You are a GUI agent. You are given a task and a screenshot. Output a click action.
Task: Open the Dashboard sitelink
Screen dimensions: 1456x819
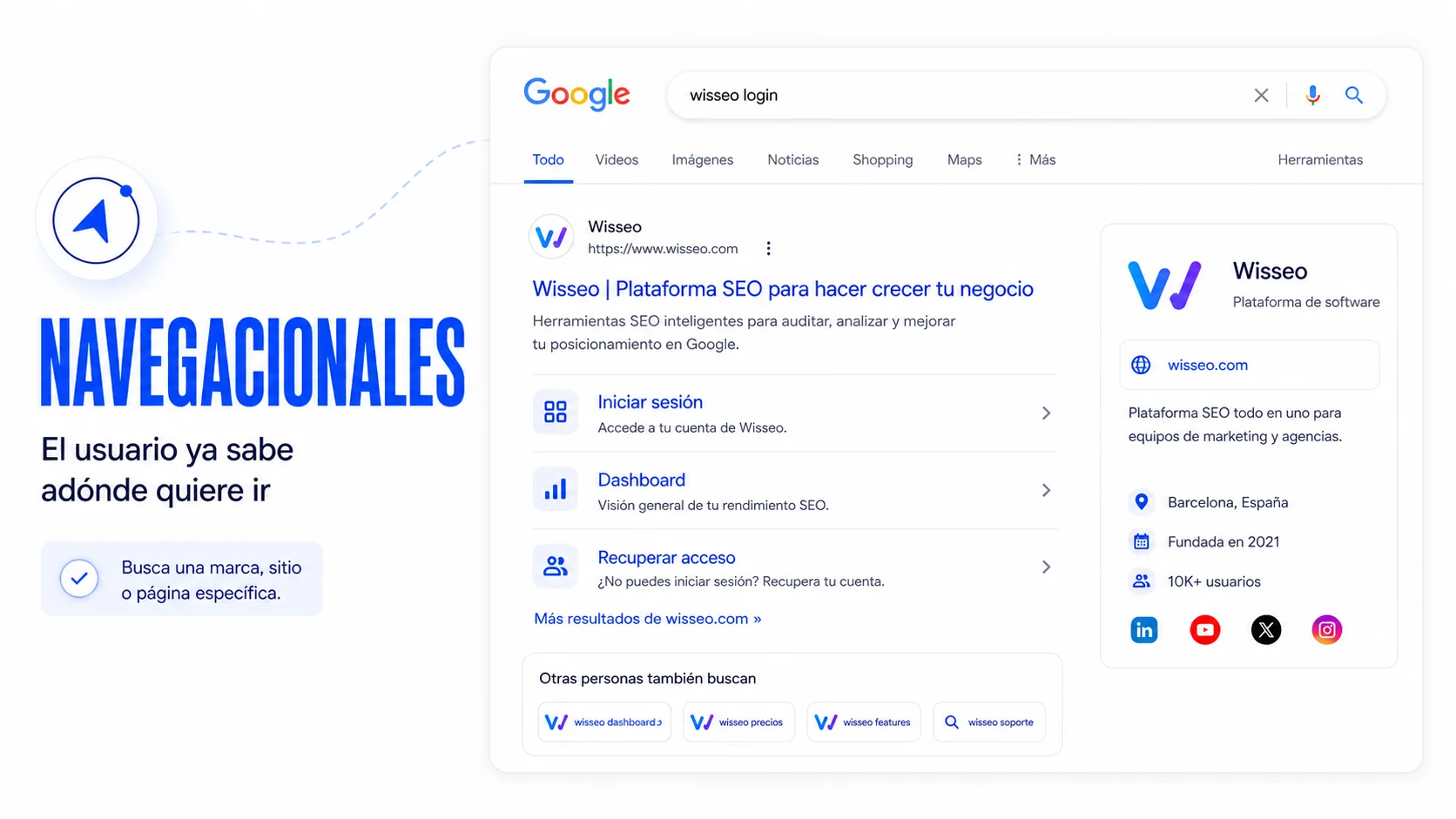[x=641, y=480]
